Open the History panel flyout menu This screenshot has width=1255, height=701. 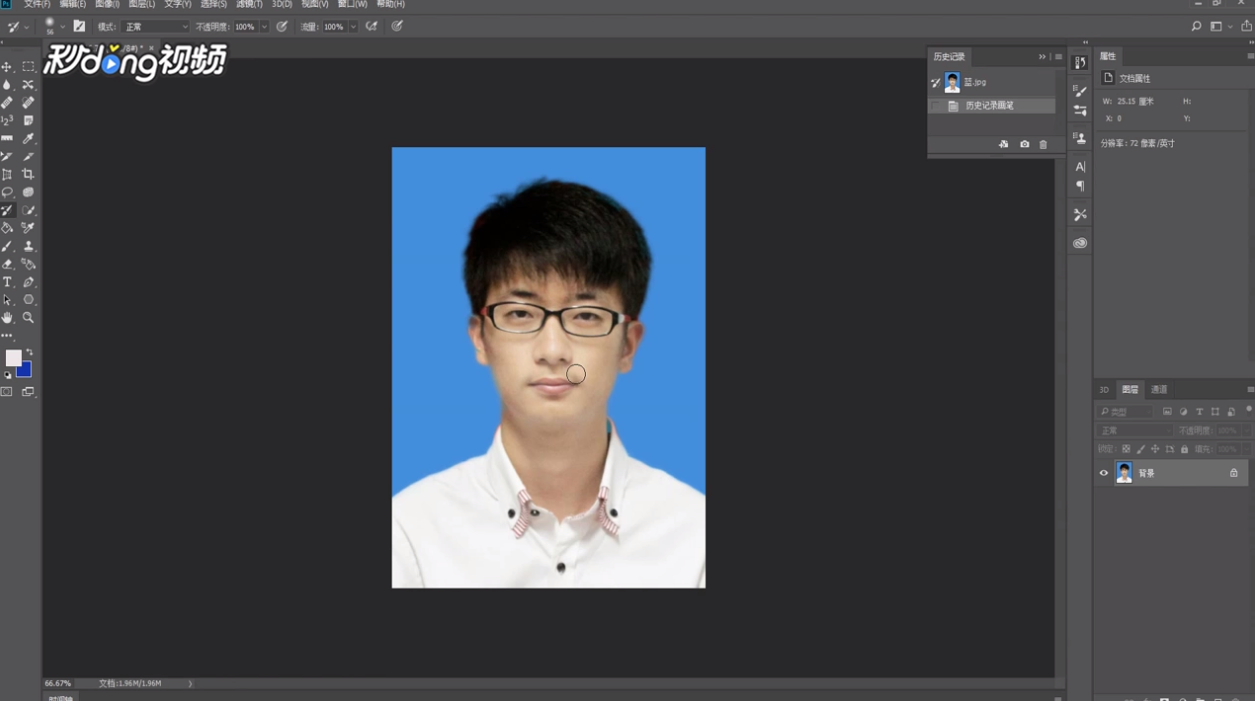(1058, 57)
